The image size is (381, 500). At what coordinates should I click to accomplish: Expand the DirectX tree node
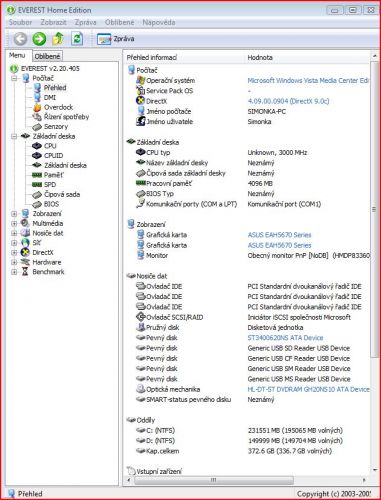(14, 253)
